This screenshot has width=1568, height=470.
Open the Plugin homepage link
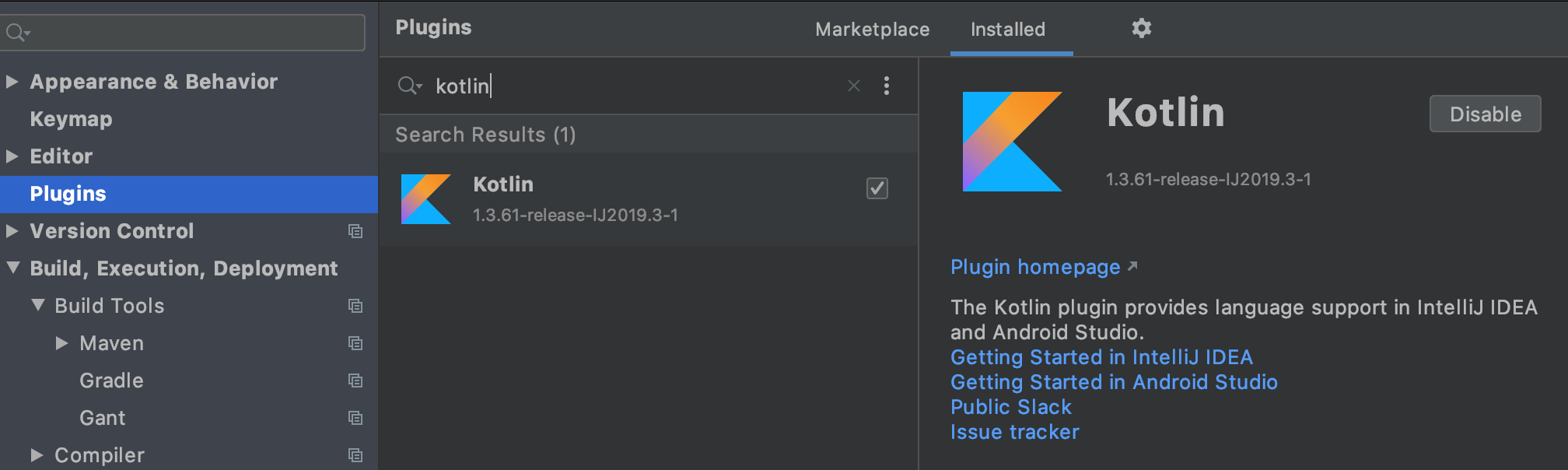click(1035, 267)
